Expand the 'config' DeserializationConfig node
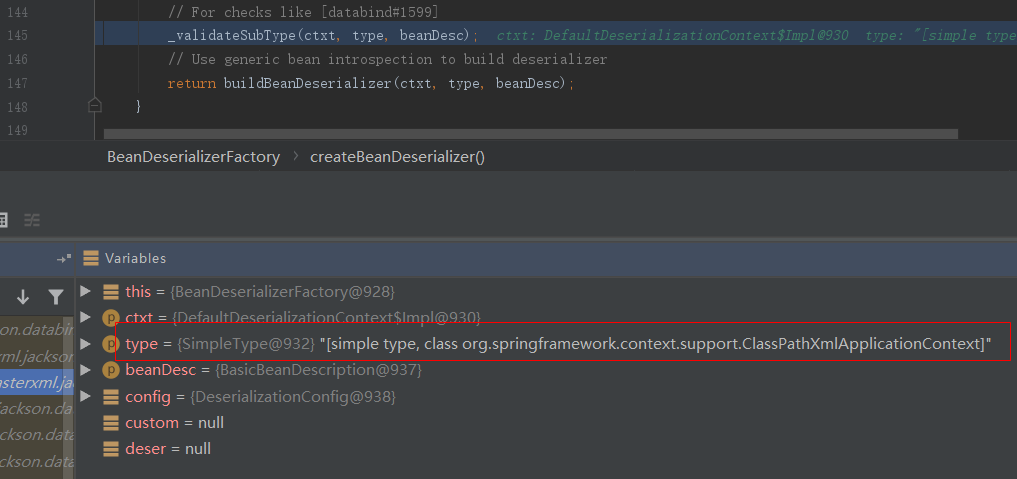 click(86, 397)
